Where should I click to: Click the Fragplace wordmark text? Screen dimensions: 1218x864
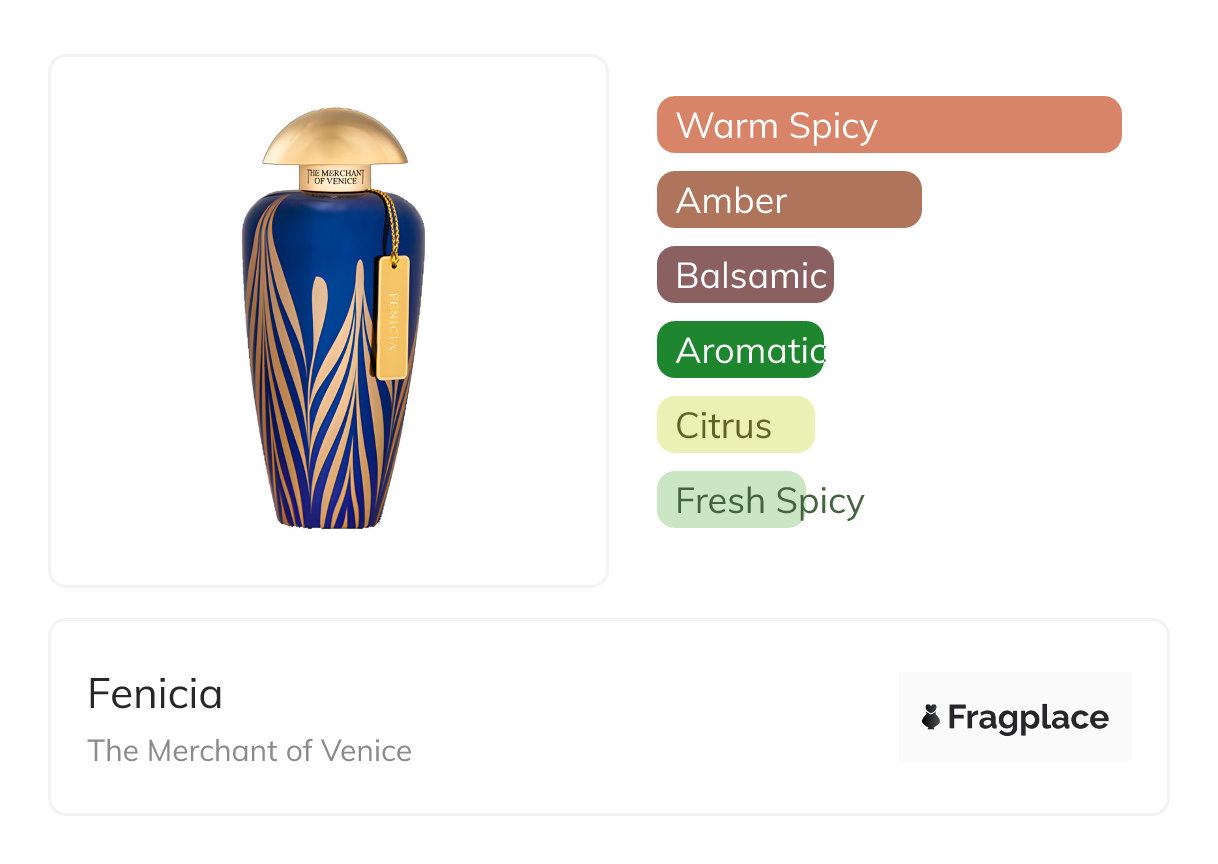coord(1028,717)
